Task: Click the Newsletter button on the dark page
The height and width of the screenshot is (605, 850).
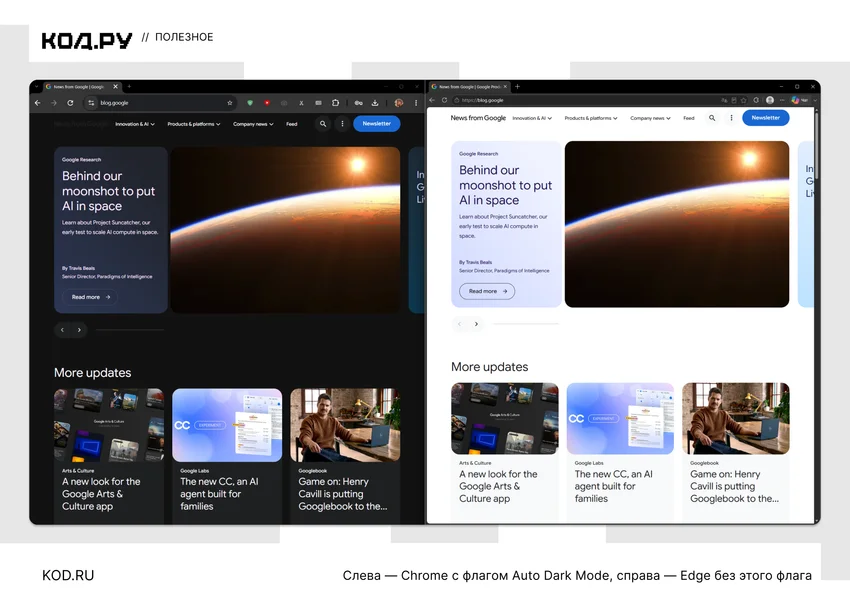Action: (x=377, y=124)
